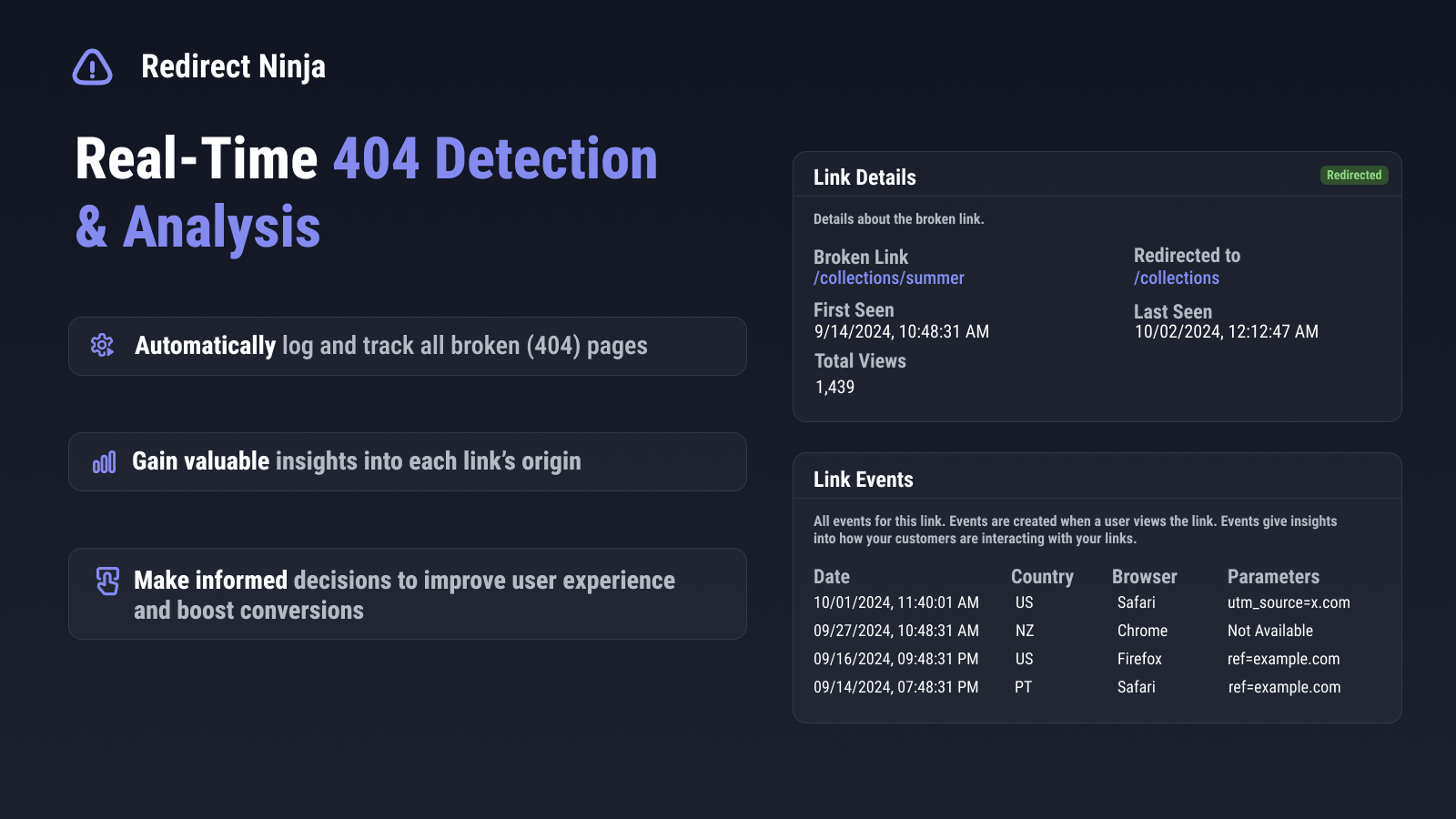Click the Date column header
Screen dimensions: 1456x819
[x=831, y=577]
